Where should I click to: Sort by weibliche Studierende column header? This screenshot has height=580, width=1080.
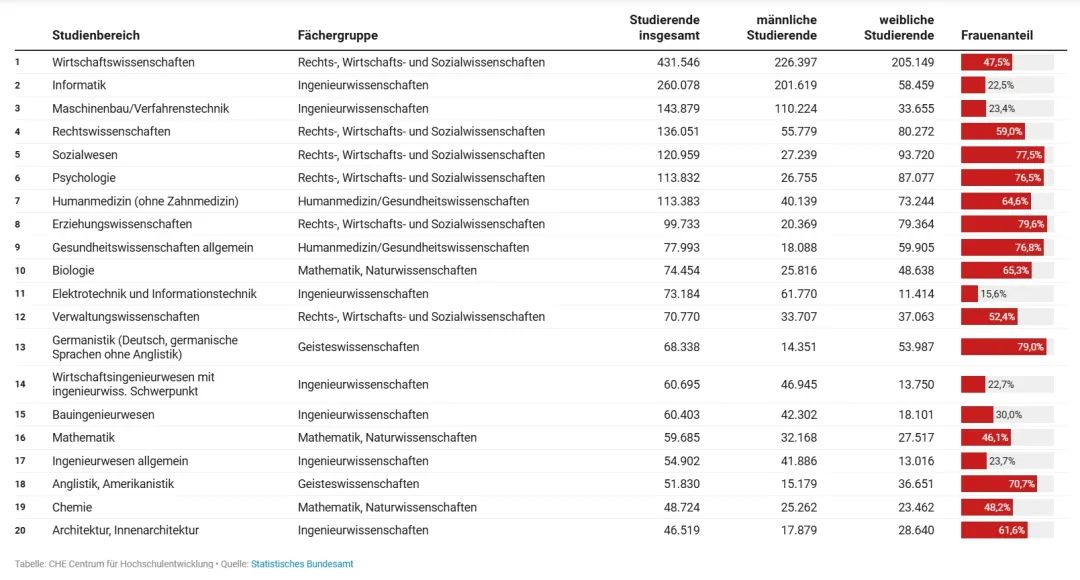(x=899, y=28)
